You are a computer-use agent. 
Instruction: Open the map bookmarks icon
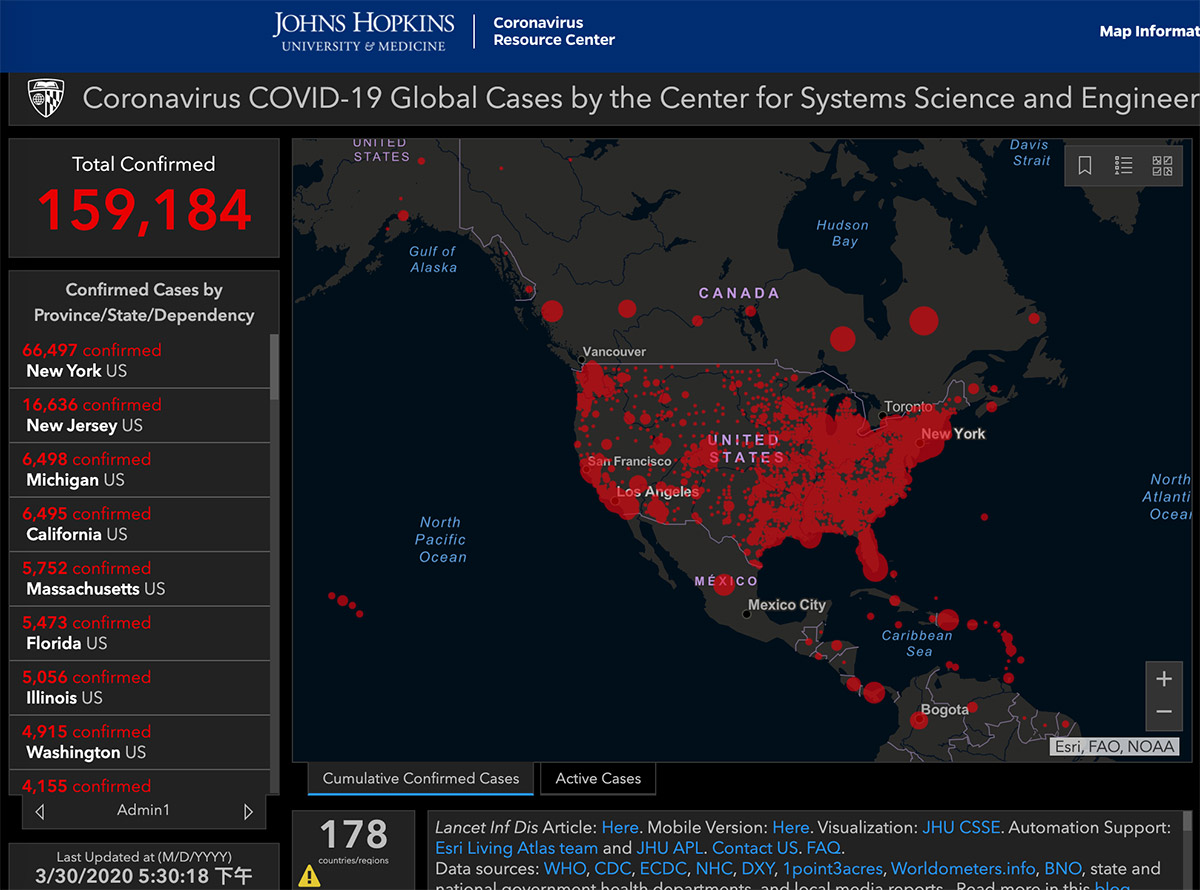click(x=1085, y=166)
